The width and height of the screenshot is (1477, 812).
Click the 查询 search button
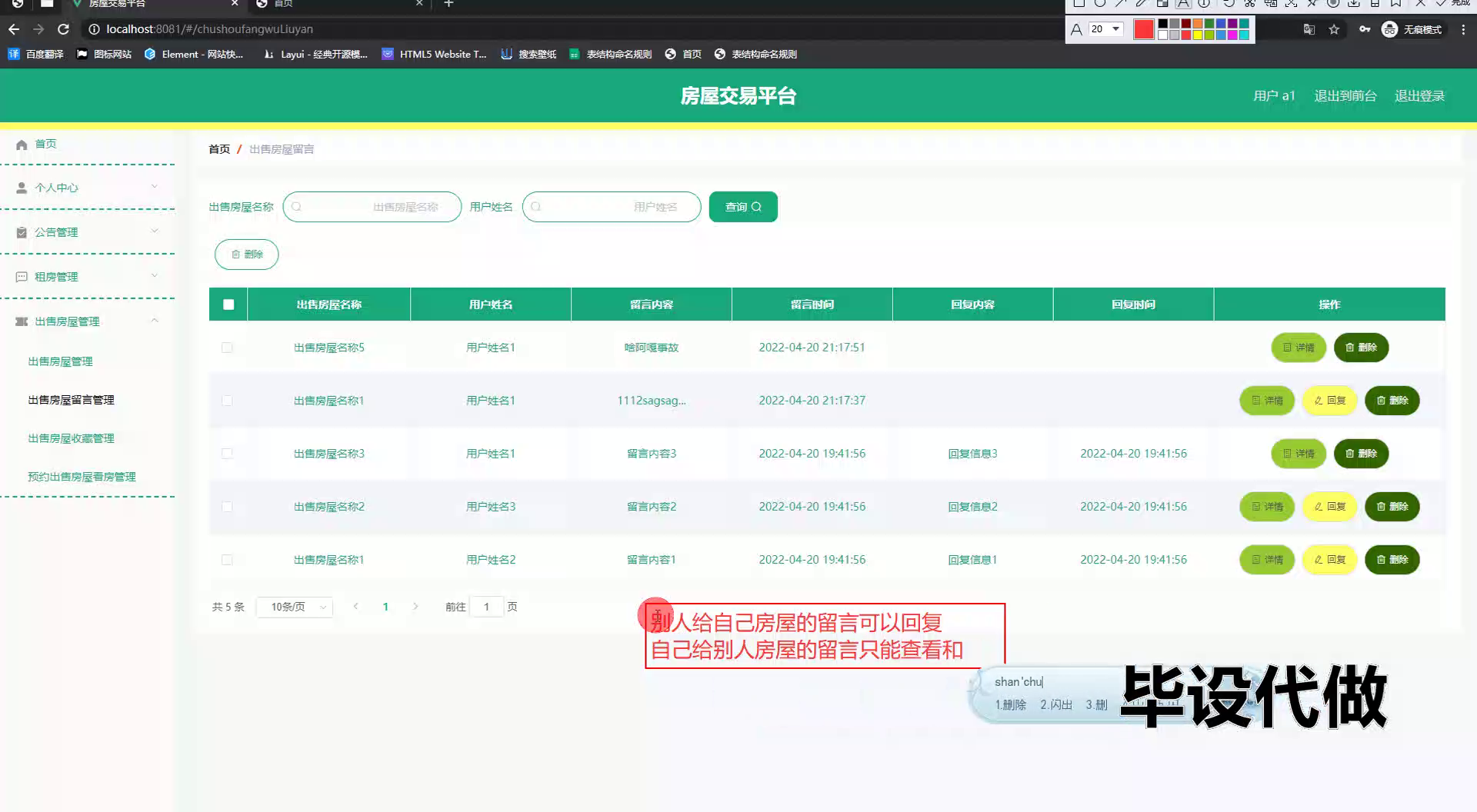(743, 207)
